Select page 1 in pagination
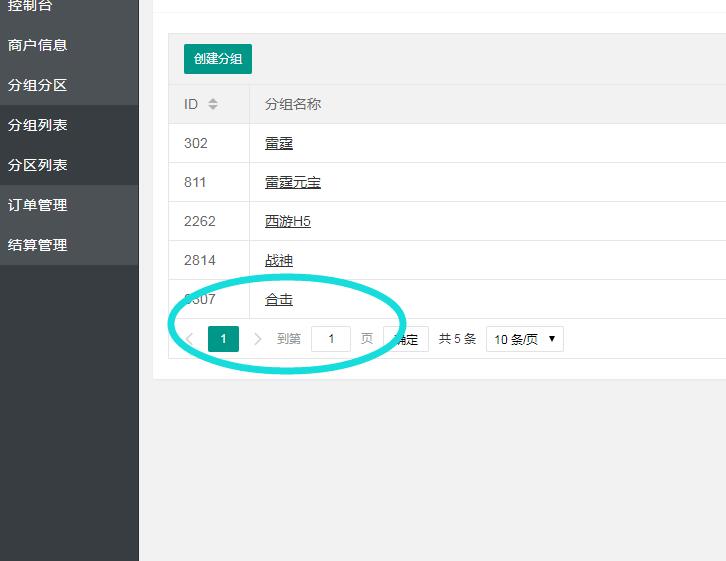The width and height of the screenshot is (726, 561). 223,339
